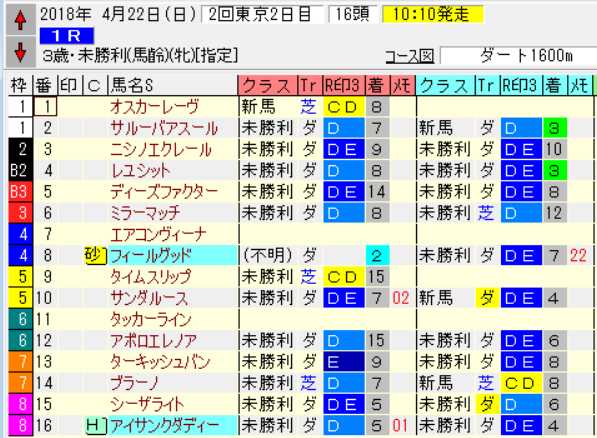Screen dimensions: 597x438
Task: Click the red クラス column header
Action: click(268, 85)
